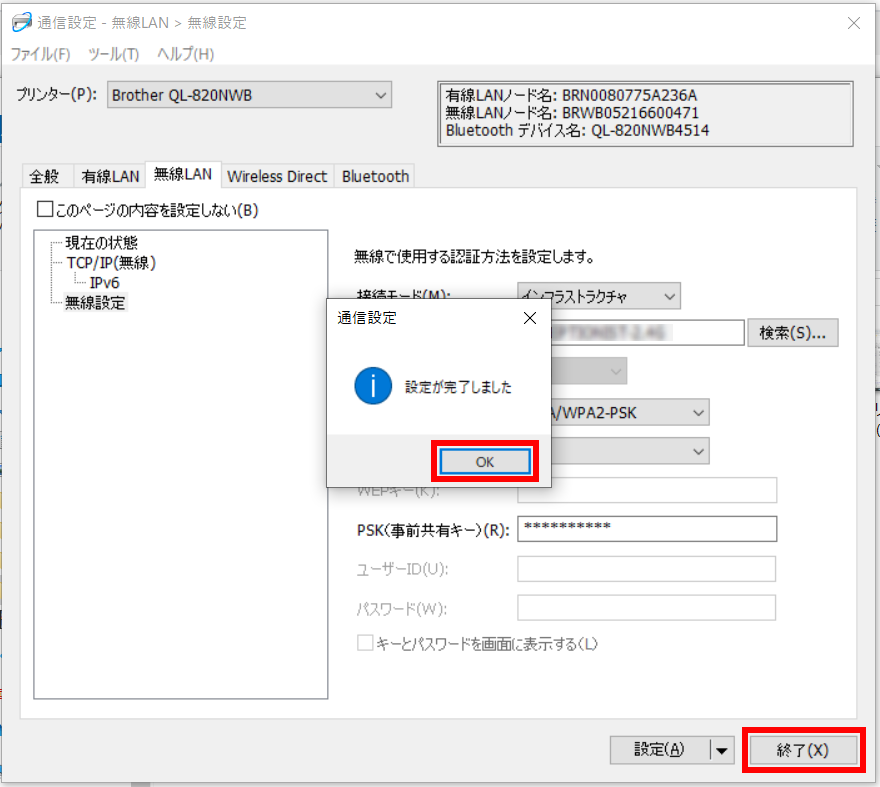Screen dimensions: 880x787
Task: Select 無線設定 in the tree
Action: coord(95,303)
